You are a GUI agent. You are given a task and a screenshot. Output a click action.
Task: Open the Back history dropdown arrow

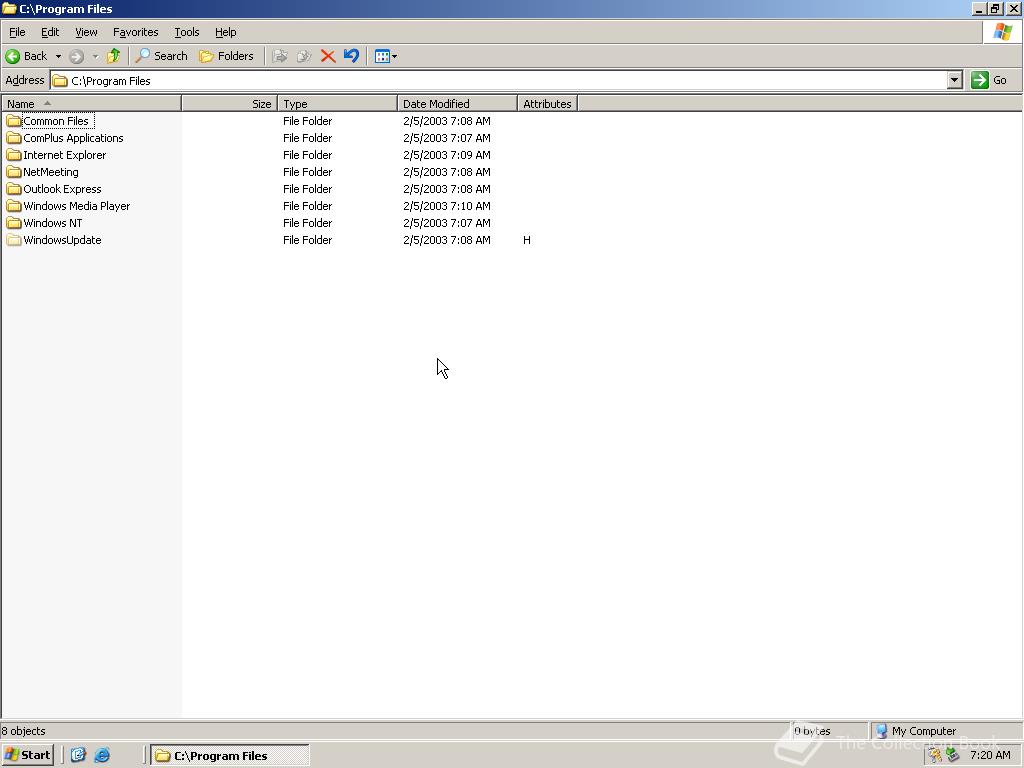click(x=58, y=56)
